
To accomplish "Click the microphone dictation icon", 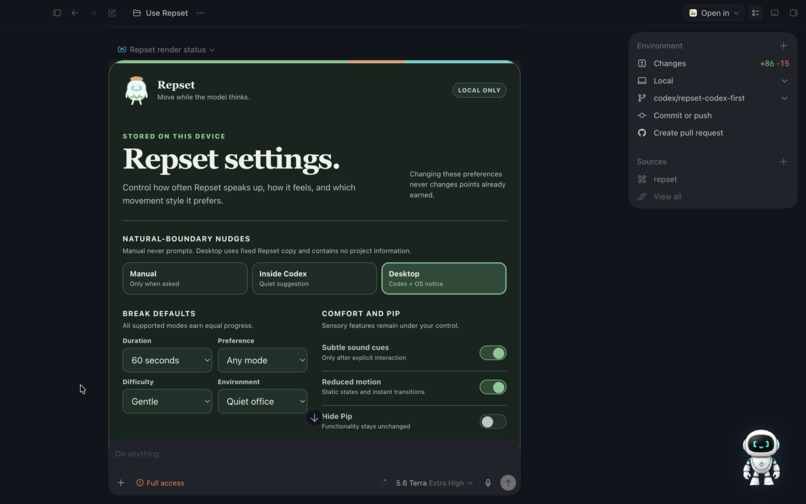I will pos(488,482).
